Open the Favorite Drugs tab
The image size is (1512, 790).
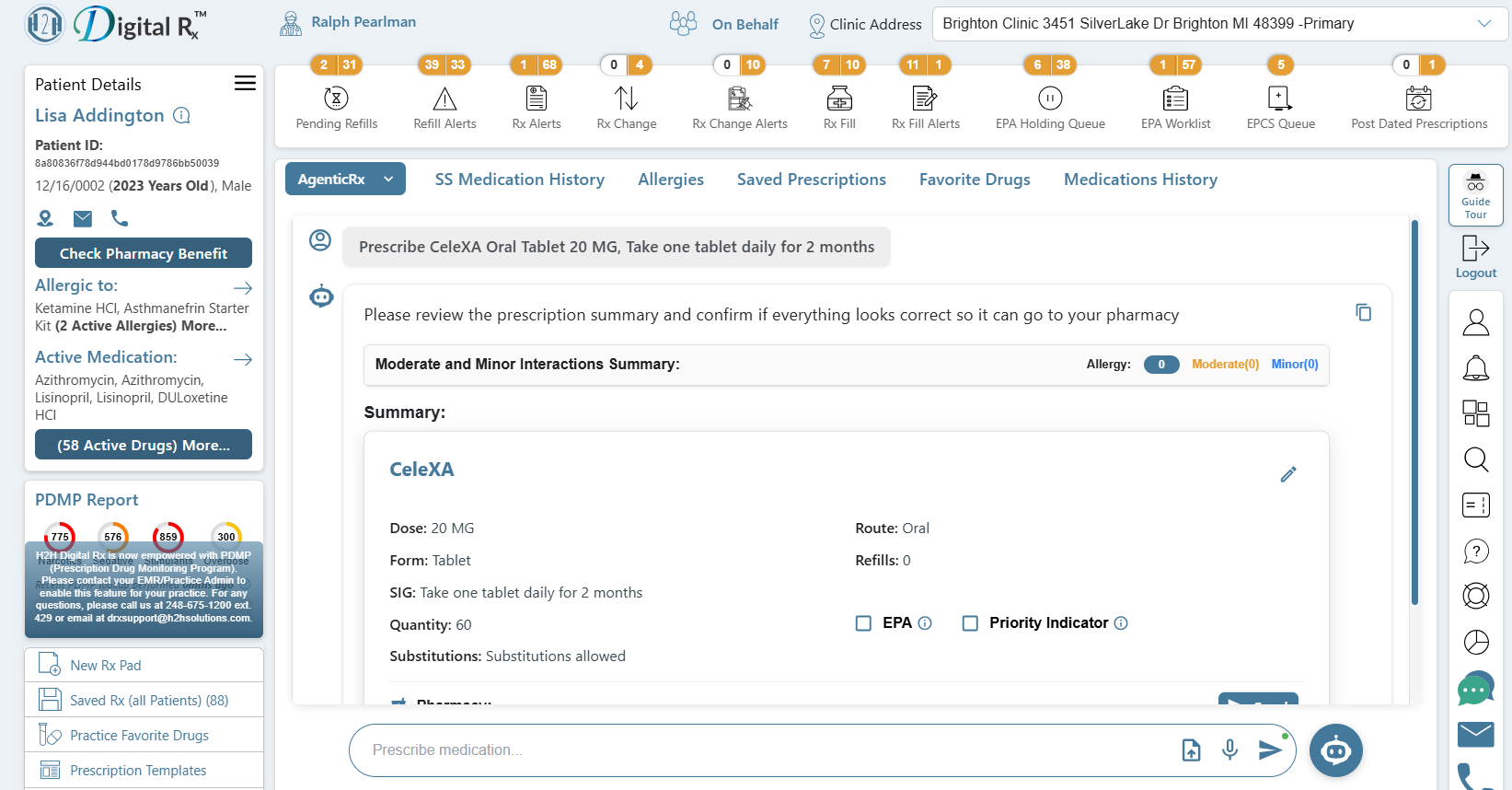[x=975, y=180]
